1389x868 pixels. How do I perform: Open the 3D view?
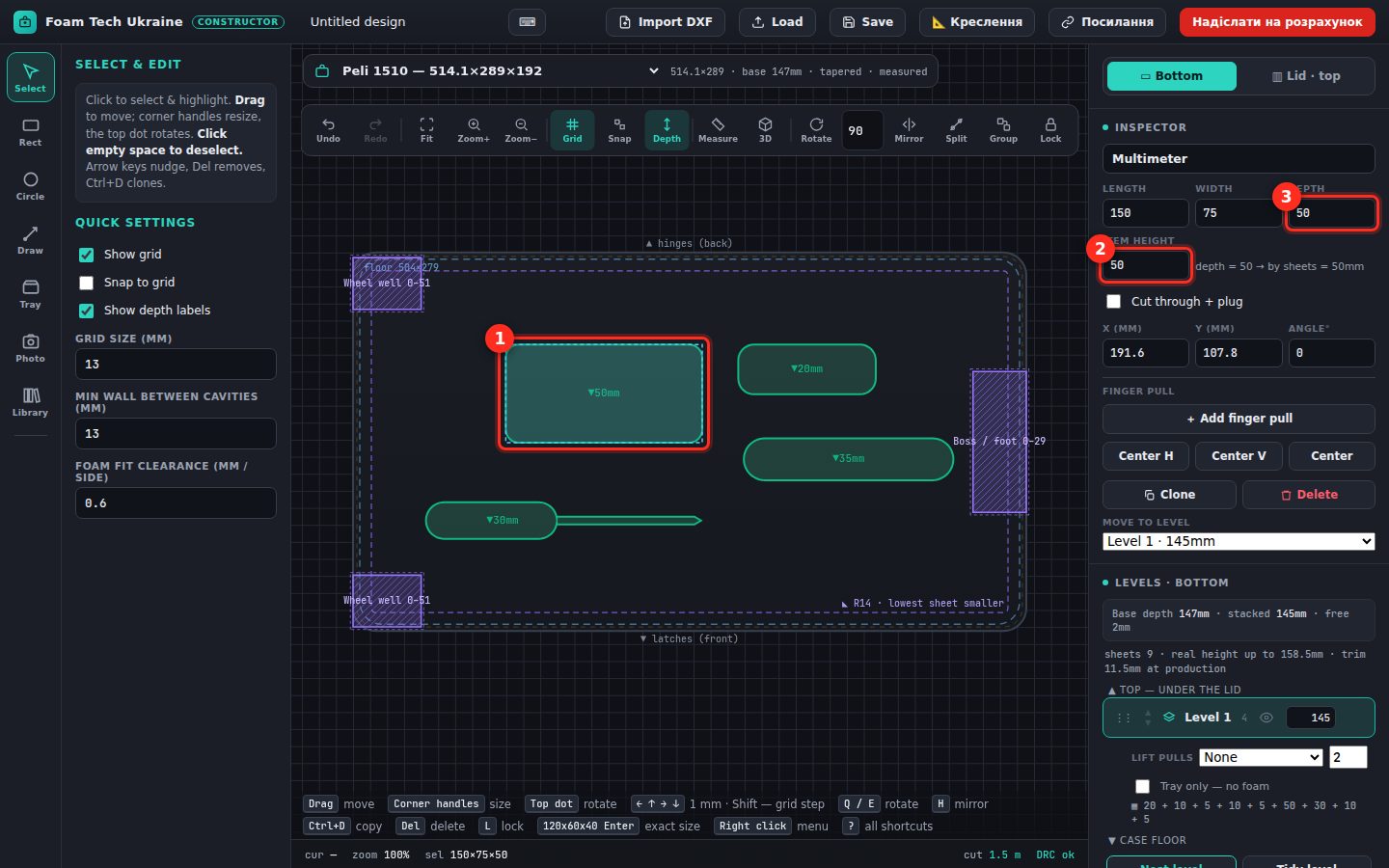[765, 130]
